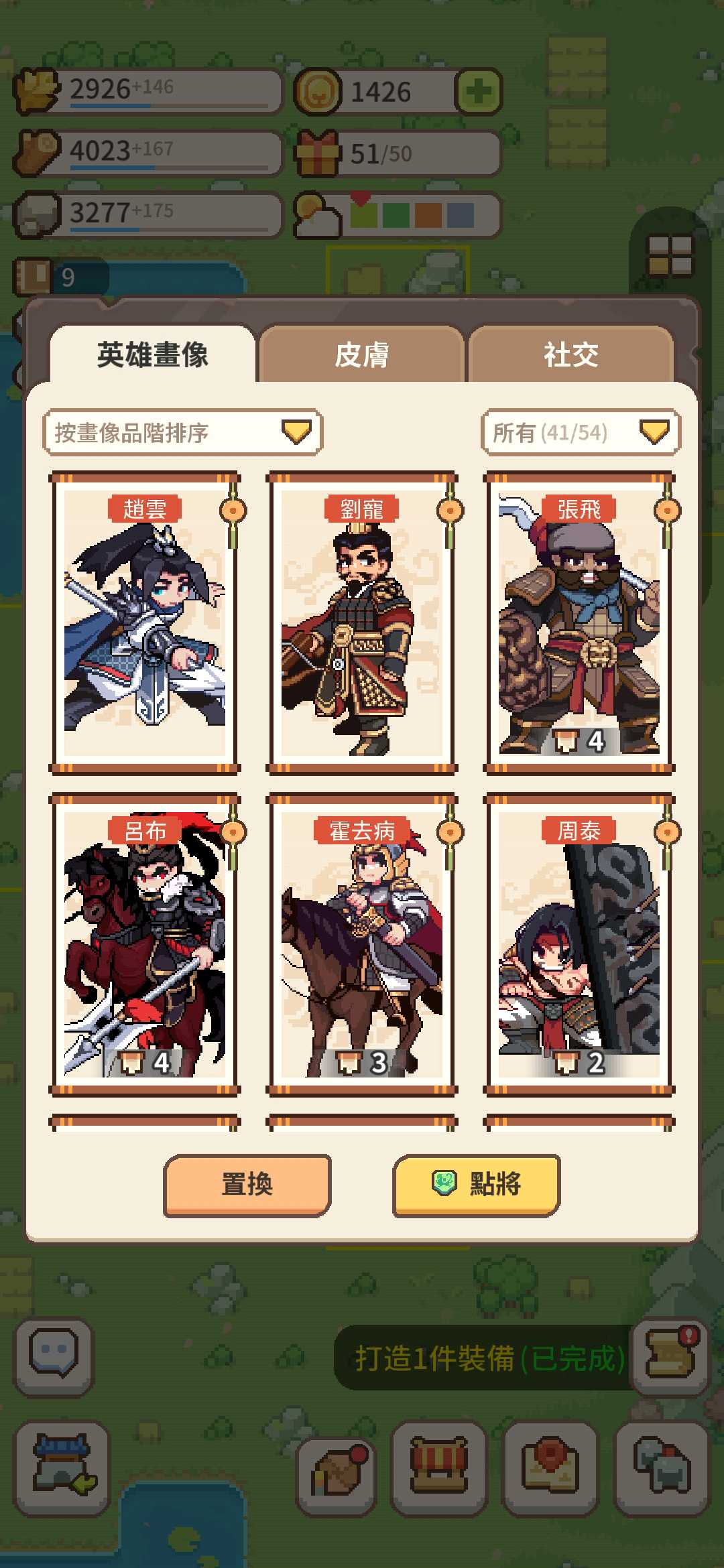724x1568 pixels.
Task: Open the helmet armor icon at bottom right
Action: (662, 1468)
